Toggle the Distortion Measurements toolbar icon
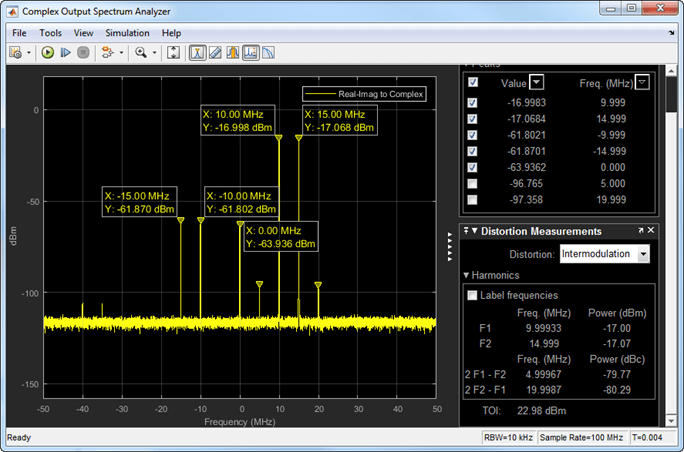 (x=251, y=52)
